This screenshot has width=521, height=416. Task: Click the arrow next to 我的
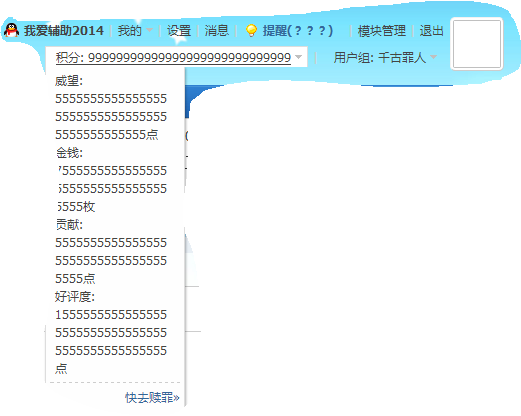[x=150, y=30]
